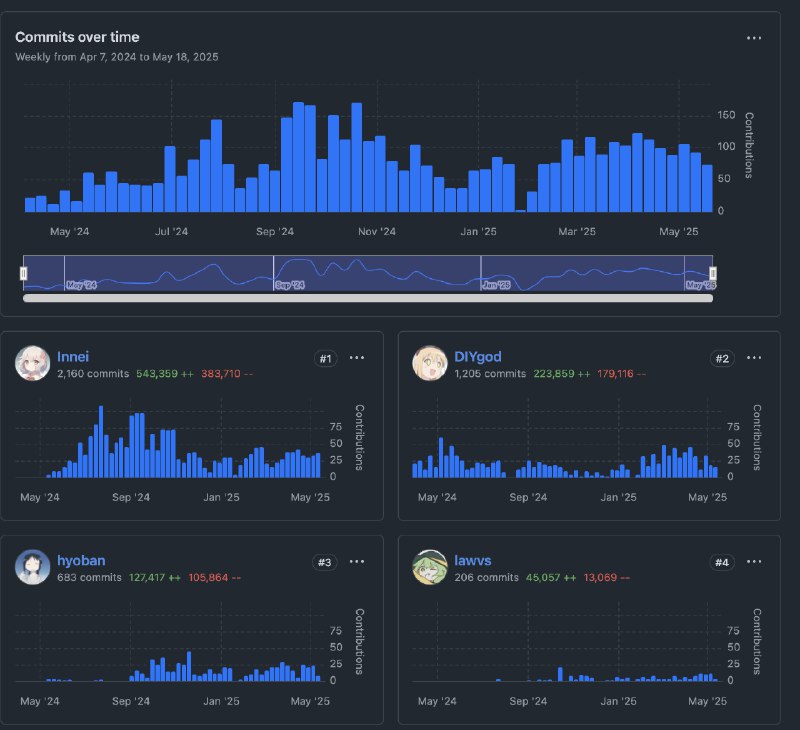Click the #1 rank badge on Innei's card
This screenshot has height=730, width=800.
(324, 358)
